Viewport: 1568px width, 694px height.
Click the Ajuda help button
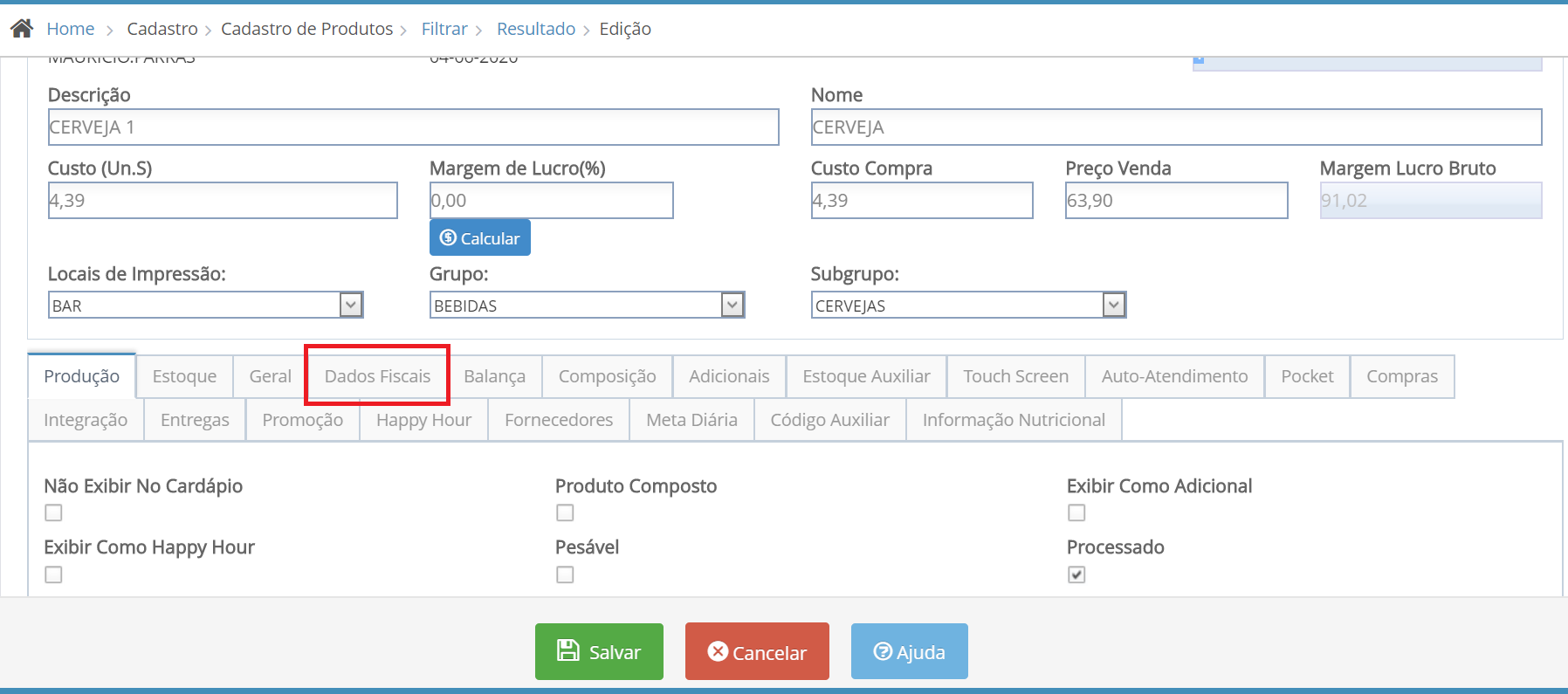pos(909,651)
